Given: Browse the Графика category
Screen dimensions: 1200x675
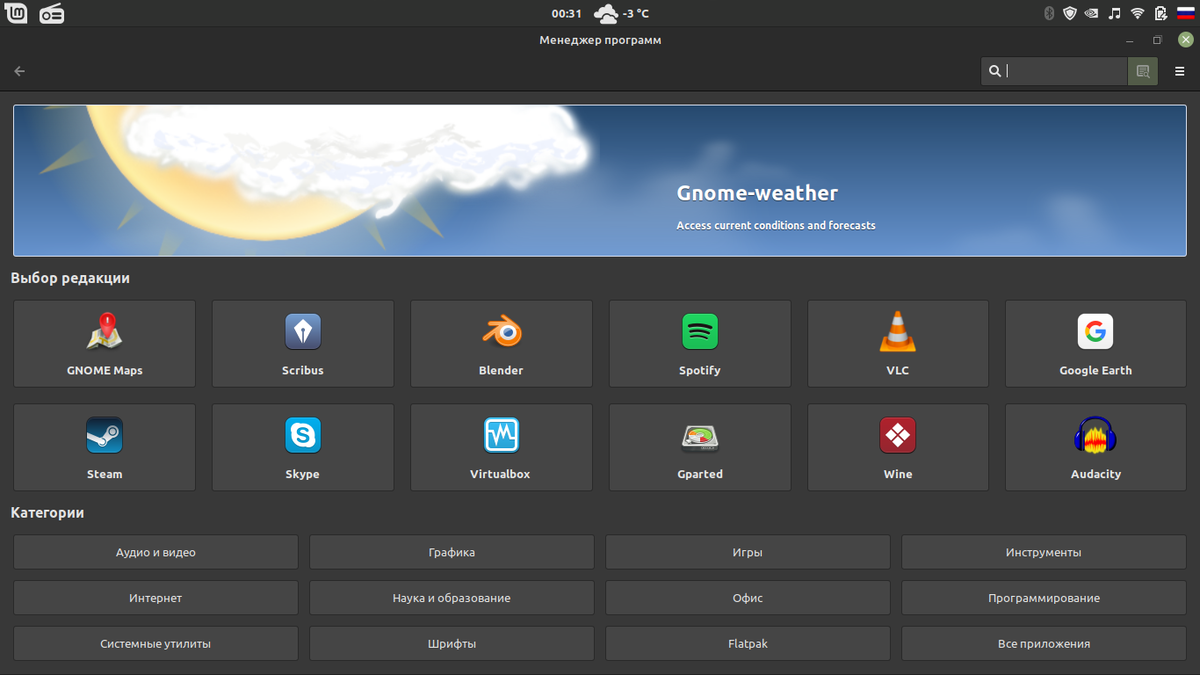Looking at the screenshot, I should tap(451, 552).
